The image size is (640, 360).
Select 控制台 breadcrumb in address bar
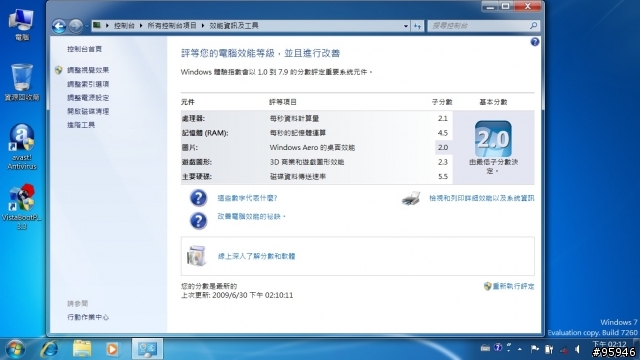point(124,26)
